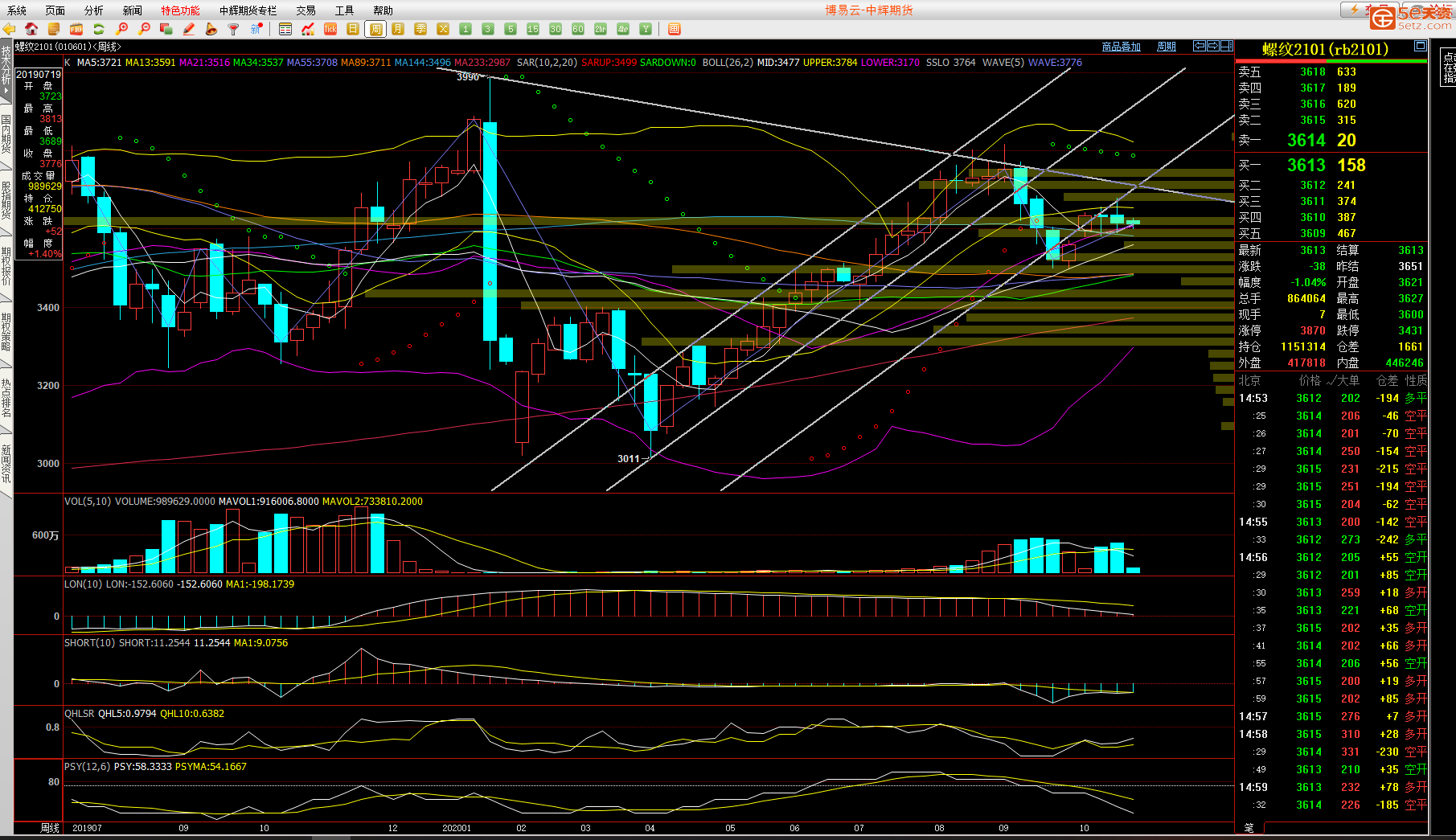
Task: Select the weekly (周) period icon
Action: (375, 29)
